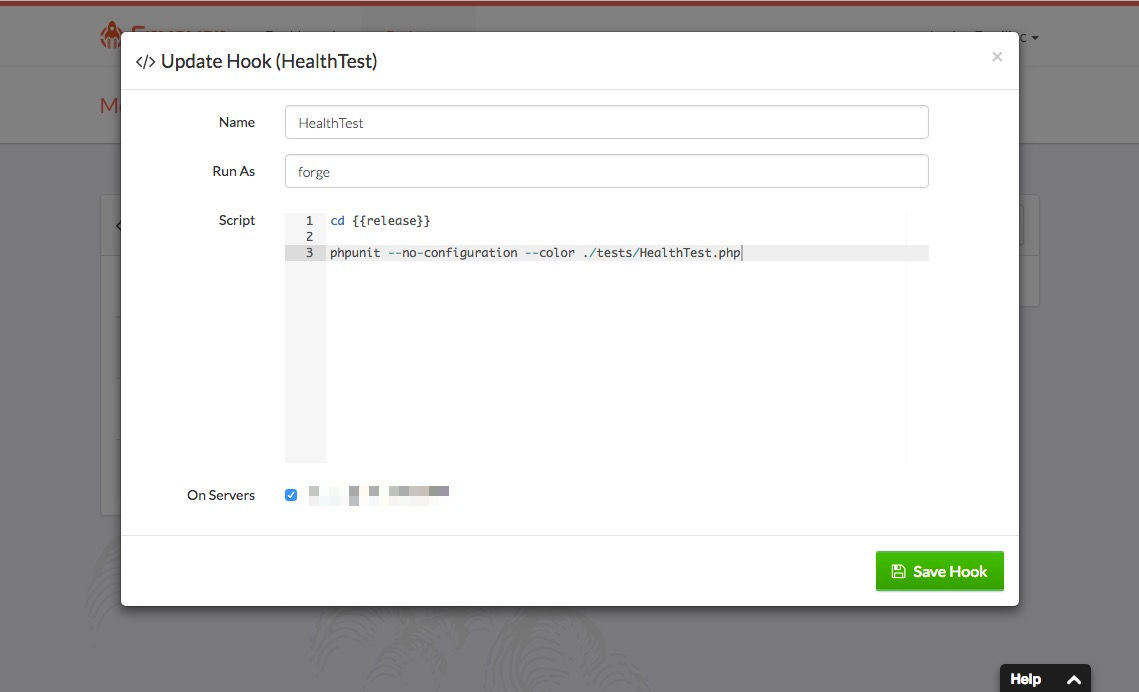Screen dimensions: 1139x692
Task: Click line number 2 in script gutter
Action: 309,237
